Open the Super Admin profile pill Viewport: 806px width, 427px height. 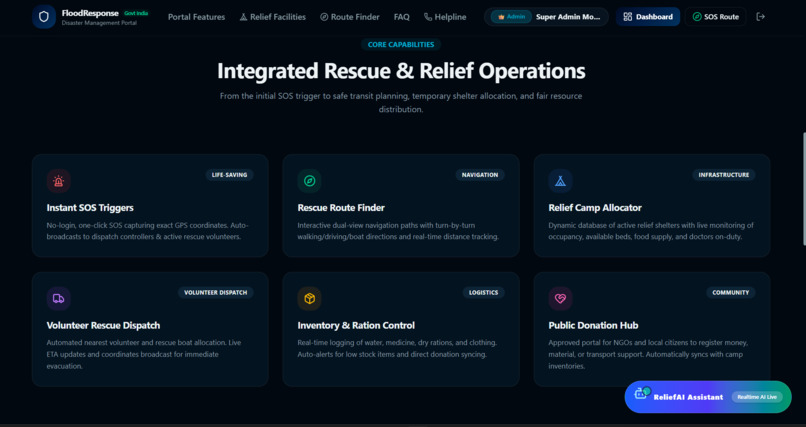point(546,17)
